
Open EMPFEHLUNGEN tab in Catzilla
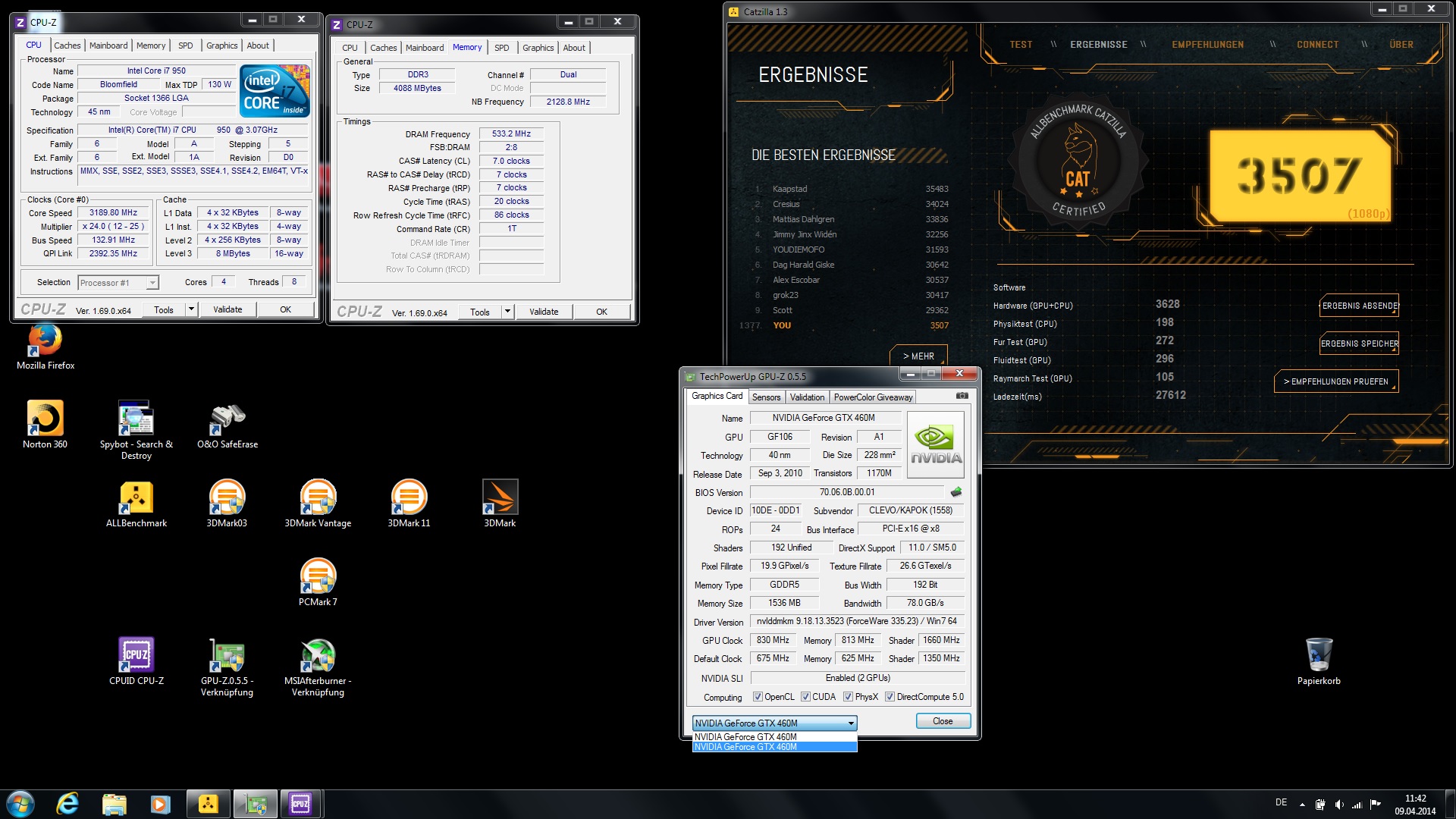click(1207, 45)
